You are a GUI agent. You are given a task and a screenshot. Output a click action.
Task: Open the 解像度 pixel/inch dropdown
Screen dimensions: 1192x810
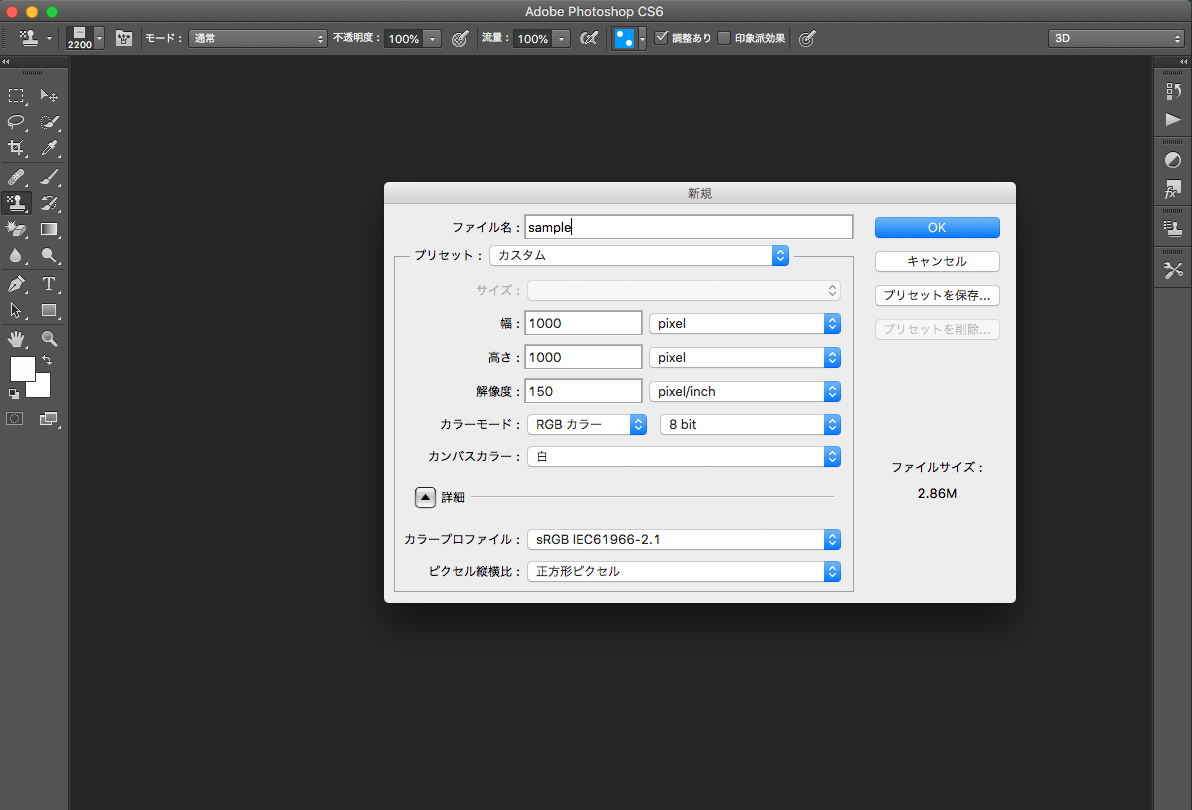tap(745, 392)
